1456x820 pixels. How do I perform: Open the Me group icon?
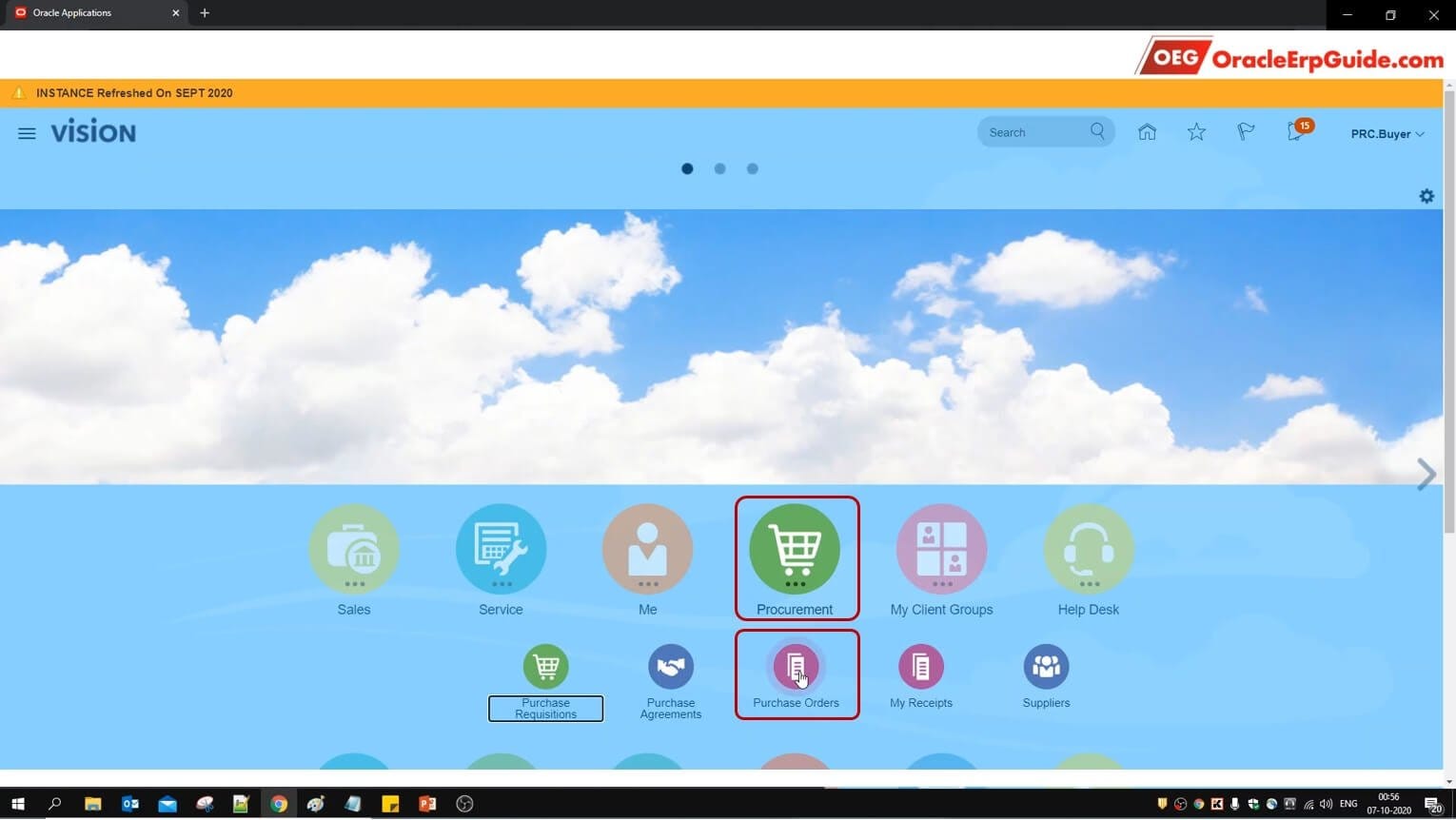tap(647, 549)
